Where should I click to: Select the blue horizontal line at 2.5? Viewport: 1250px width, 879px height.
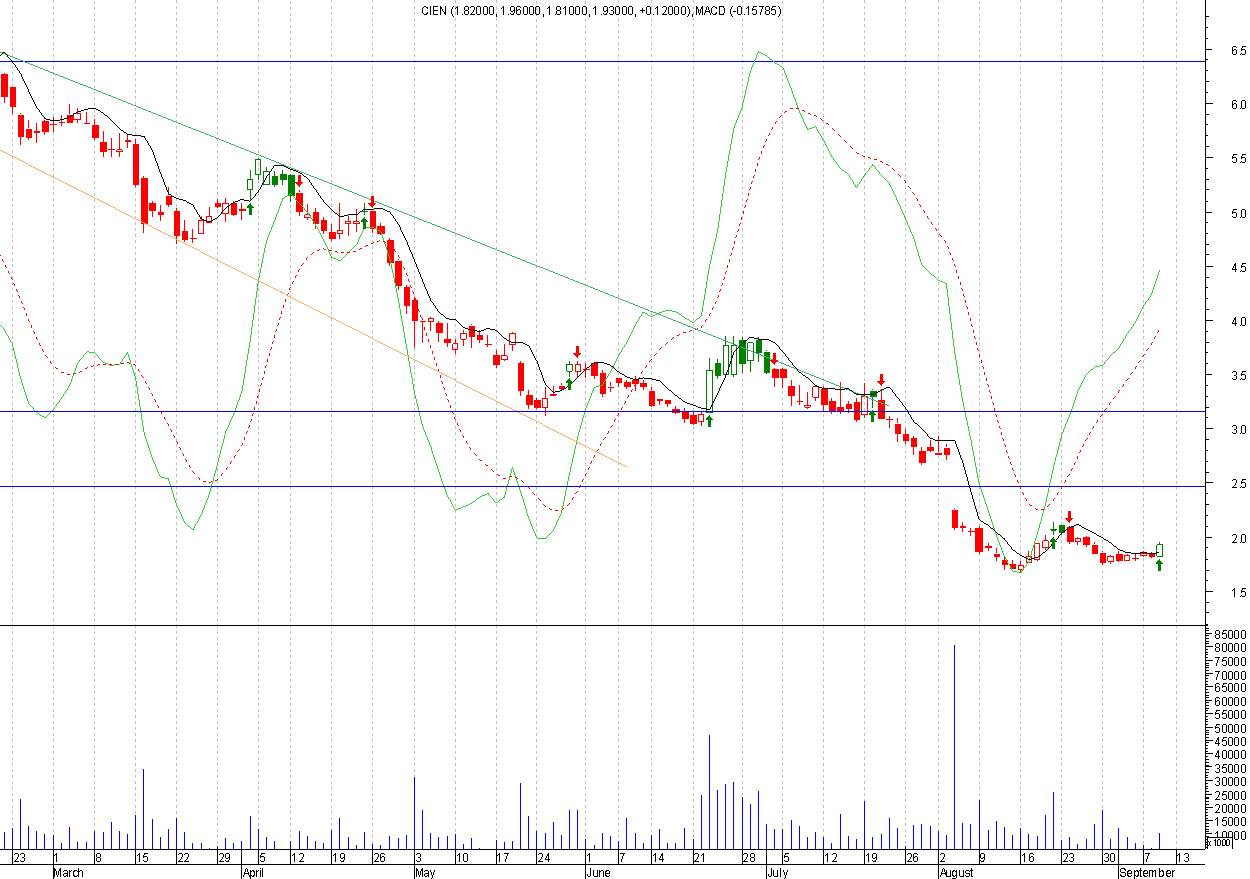tap(600, 487)
